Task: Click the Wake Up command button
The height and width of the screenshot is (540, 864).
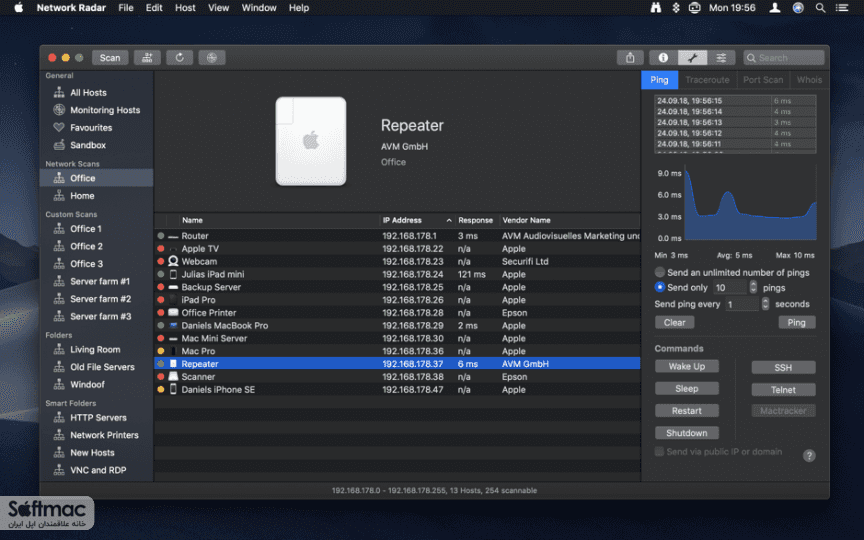Action: (687, 366)
